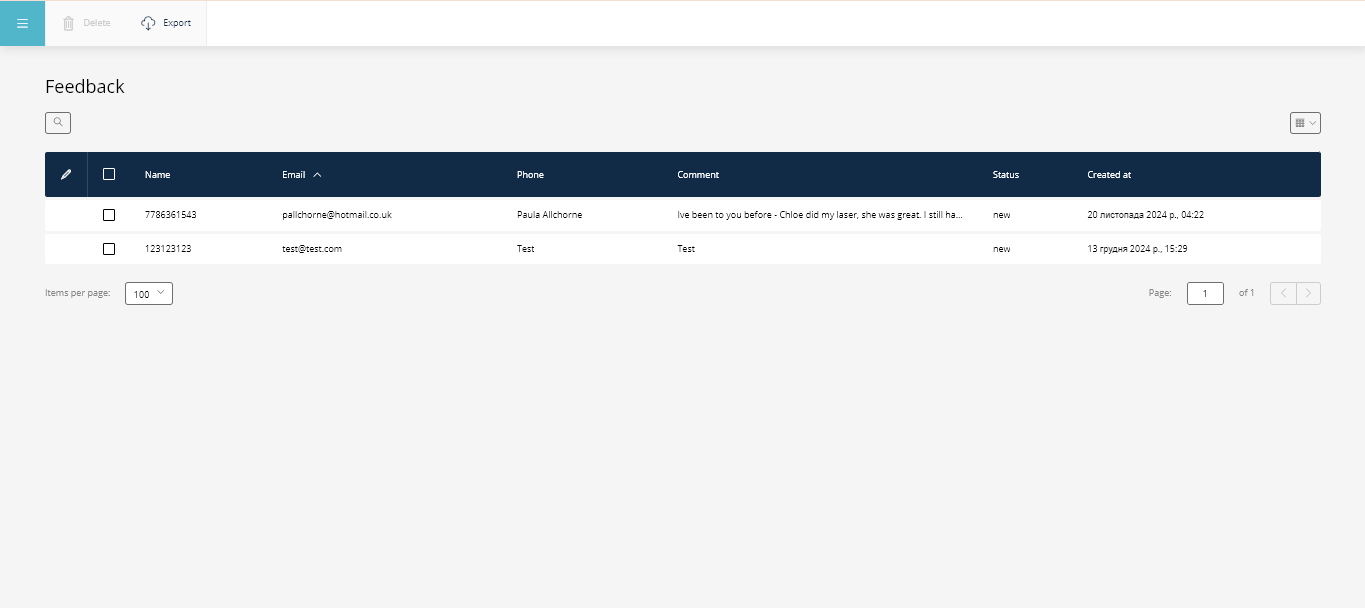
Task: Sort by the Name column header
Action: [x=157, y=175]
